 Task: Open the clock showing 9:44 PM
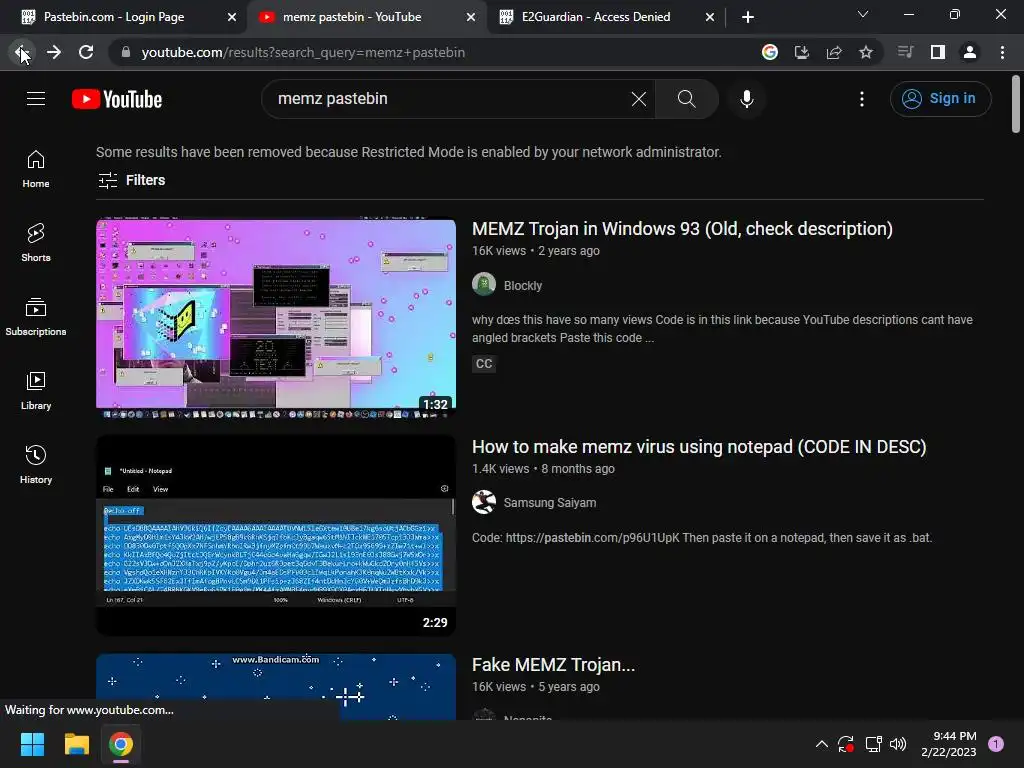(948, 744)
